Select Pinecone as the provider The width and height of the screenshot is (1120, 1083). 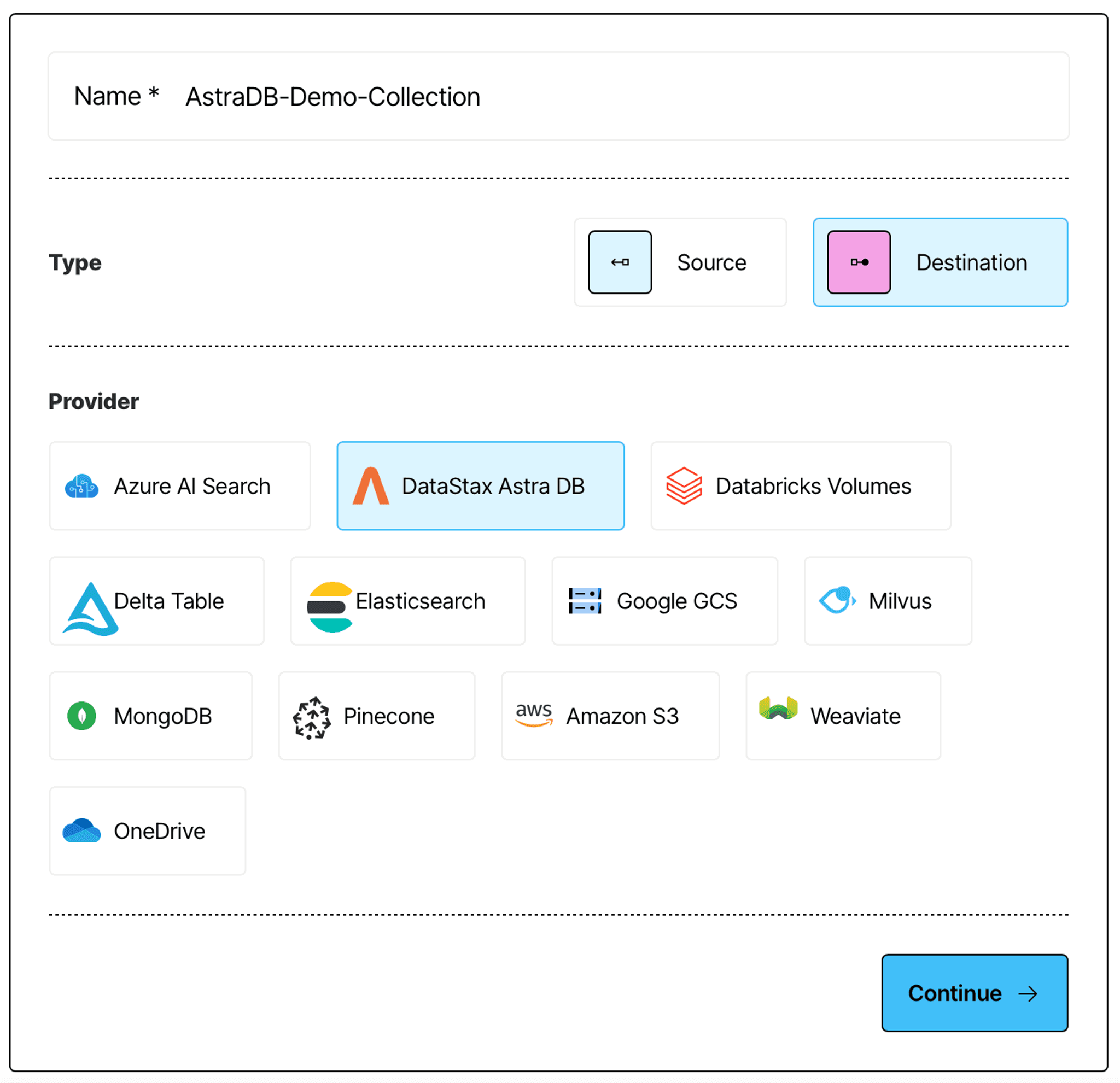[x=377, y=716]
